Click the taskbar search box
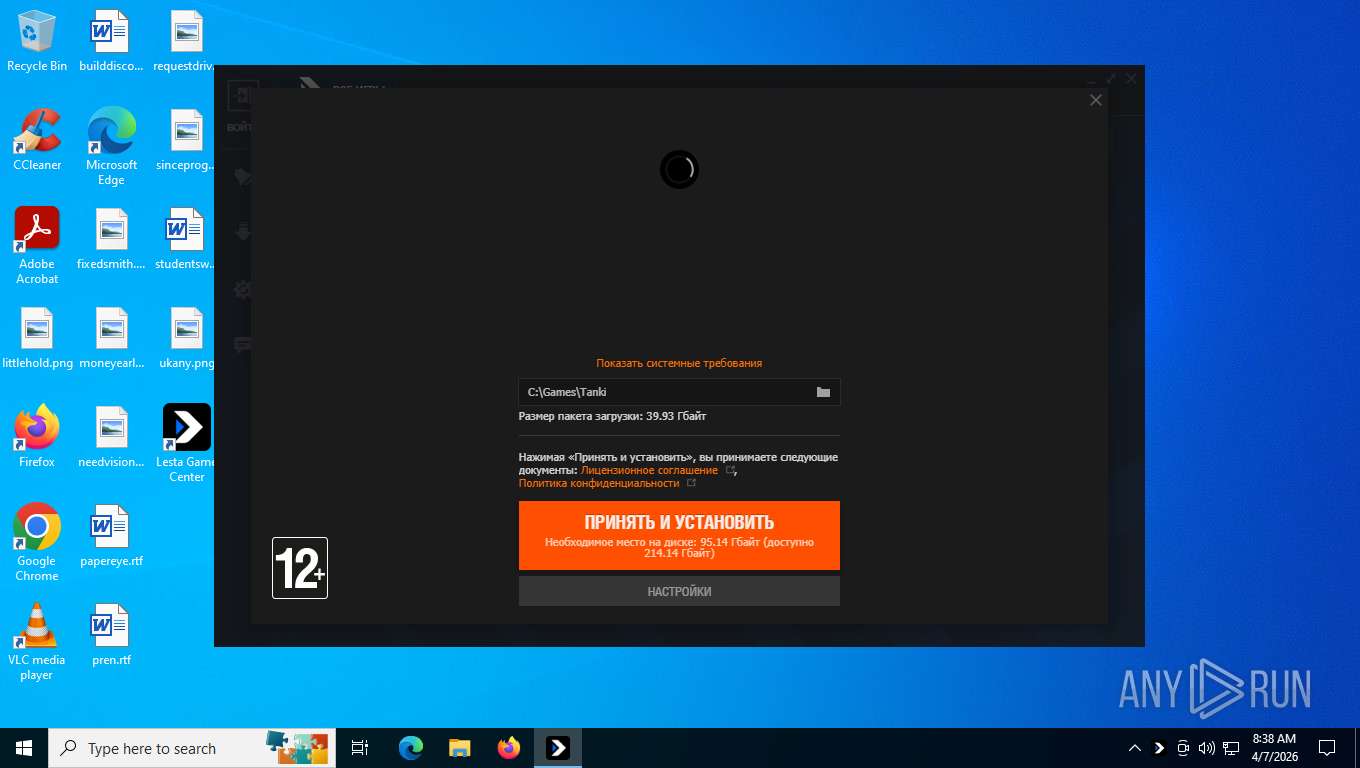The image size is (1360, 768). click(190, 748)
